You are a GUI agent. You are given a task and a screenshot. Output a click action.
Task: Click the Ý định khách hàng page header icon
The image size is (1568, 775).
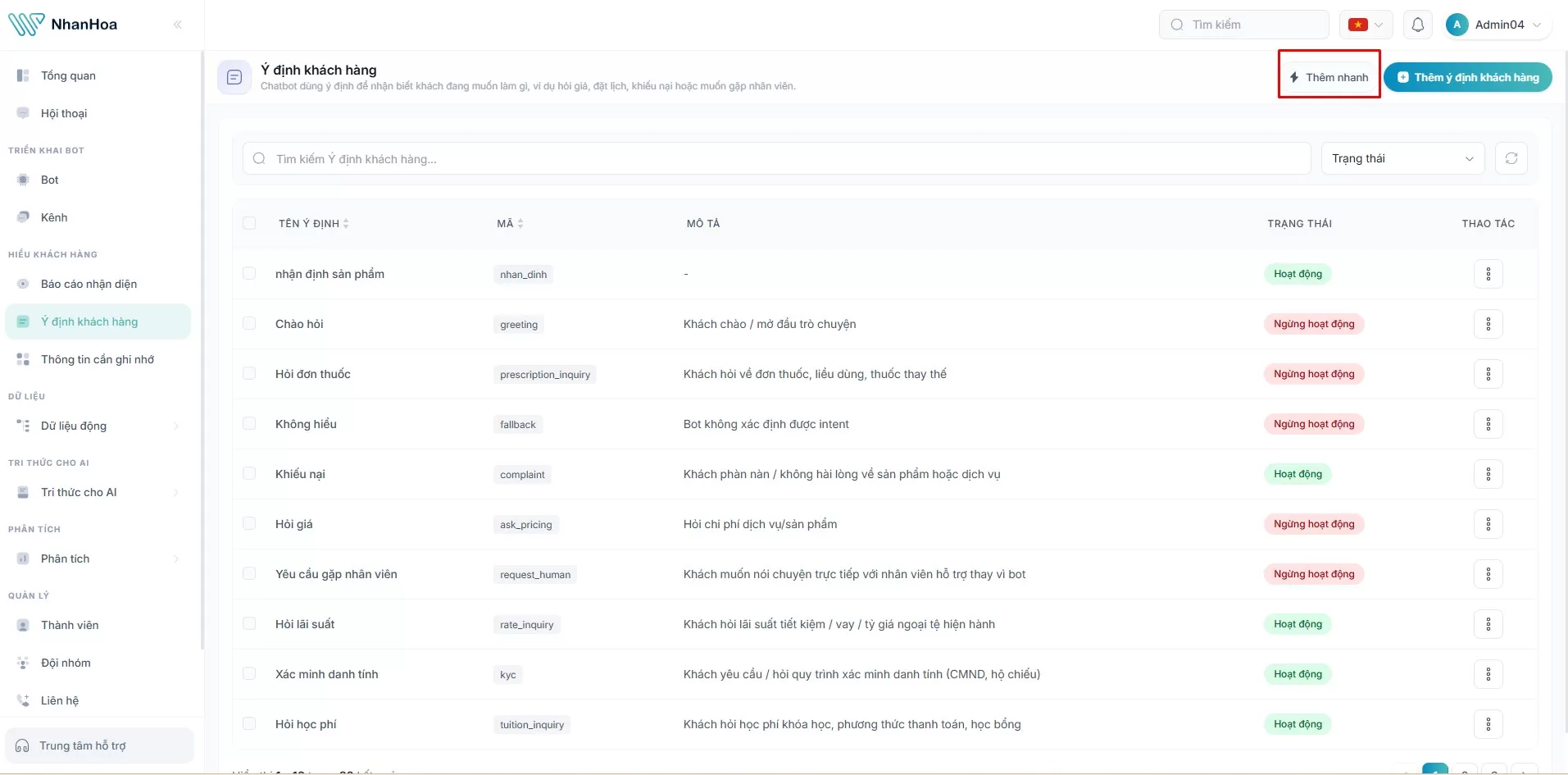pos(234,77)
